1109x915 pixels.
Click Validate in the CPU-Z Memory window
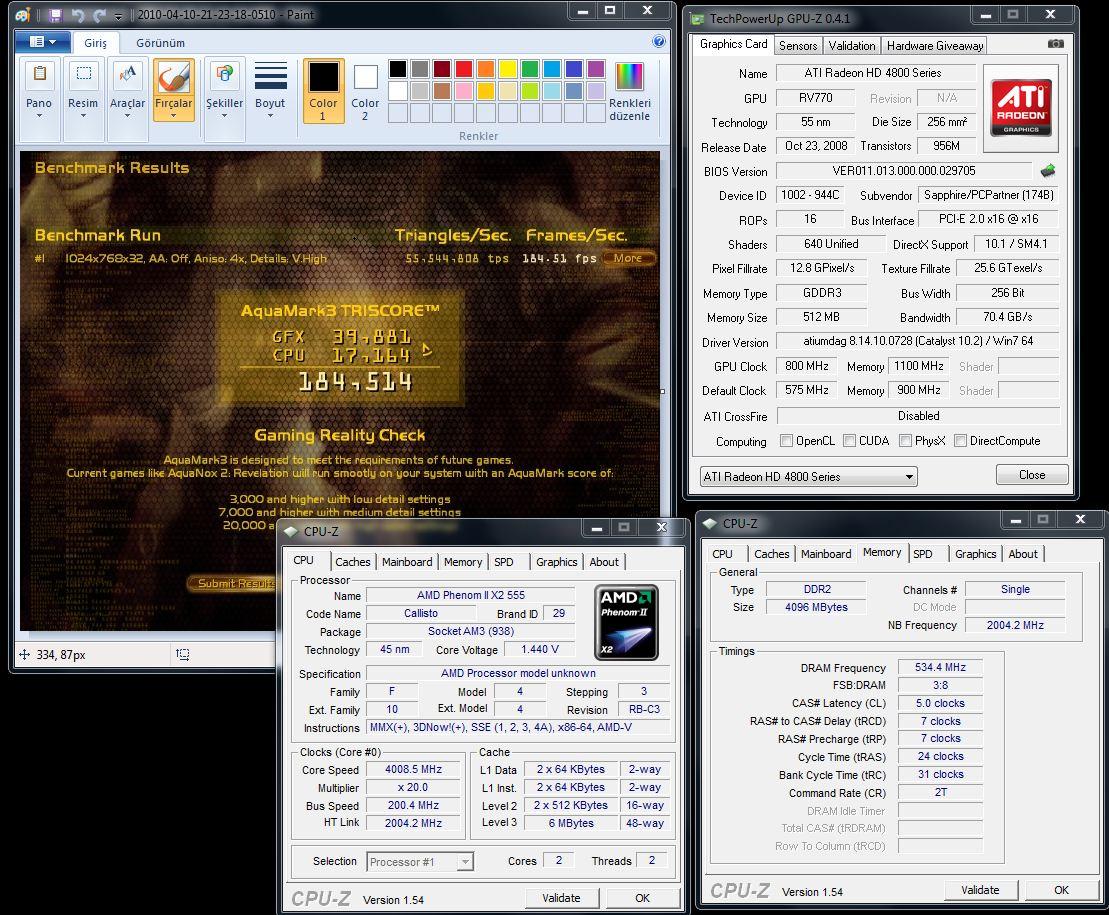pos(980,890)
